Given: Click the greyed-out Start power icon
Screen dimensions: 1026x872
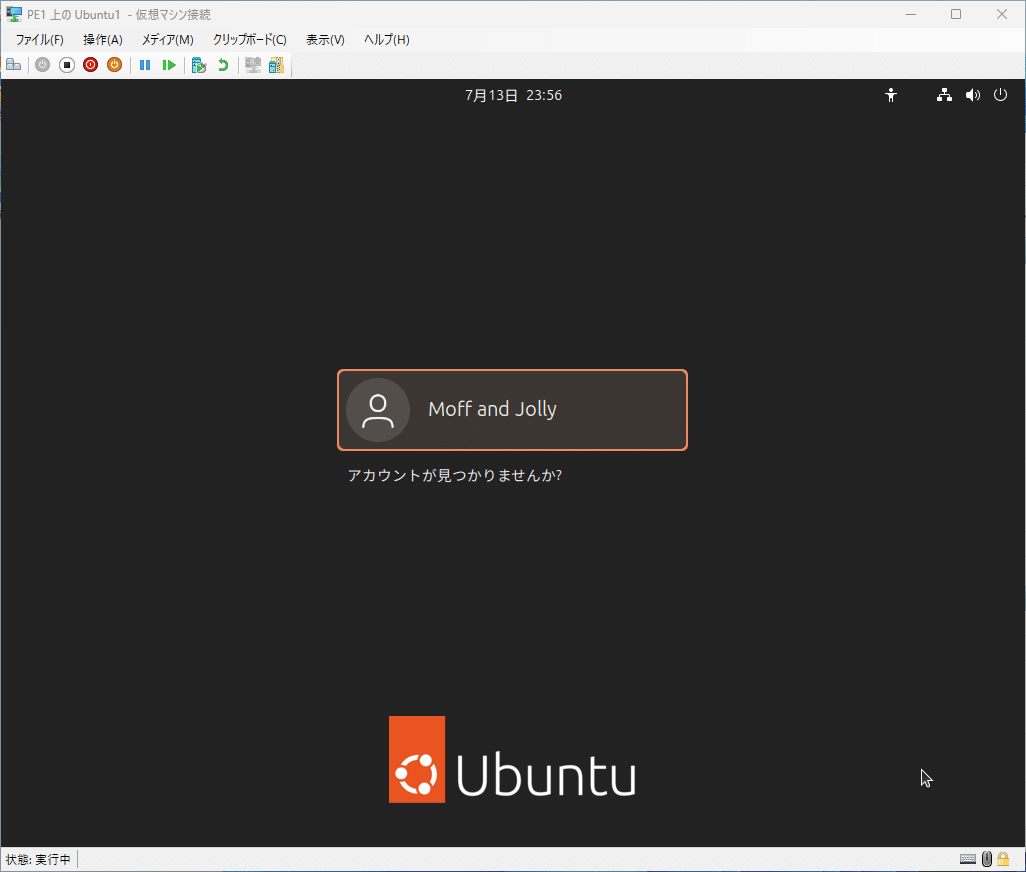Looking at the screenshot, I should coord(43,65).
